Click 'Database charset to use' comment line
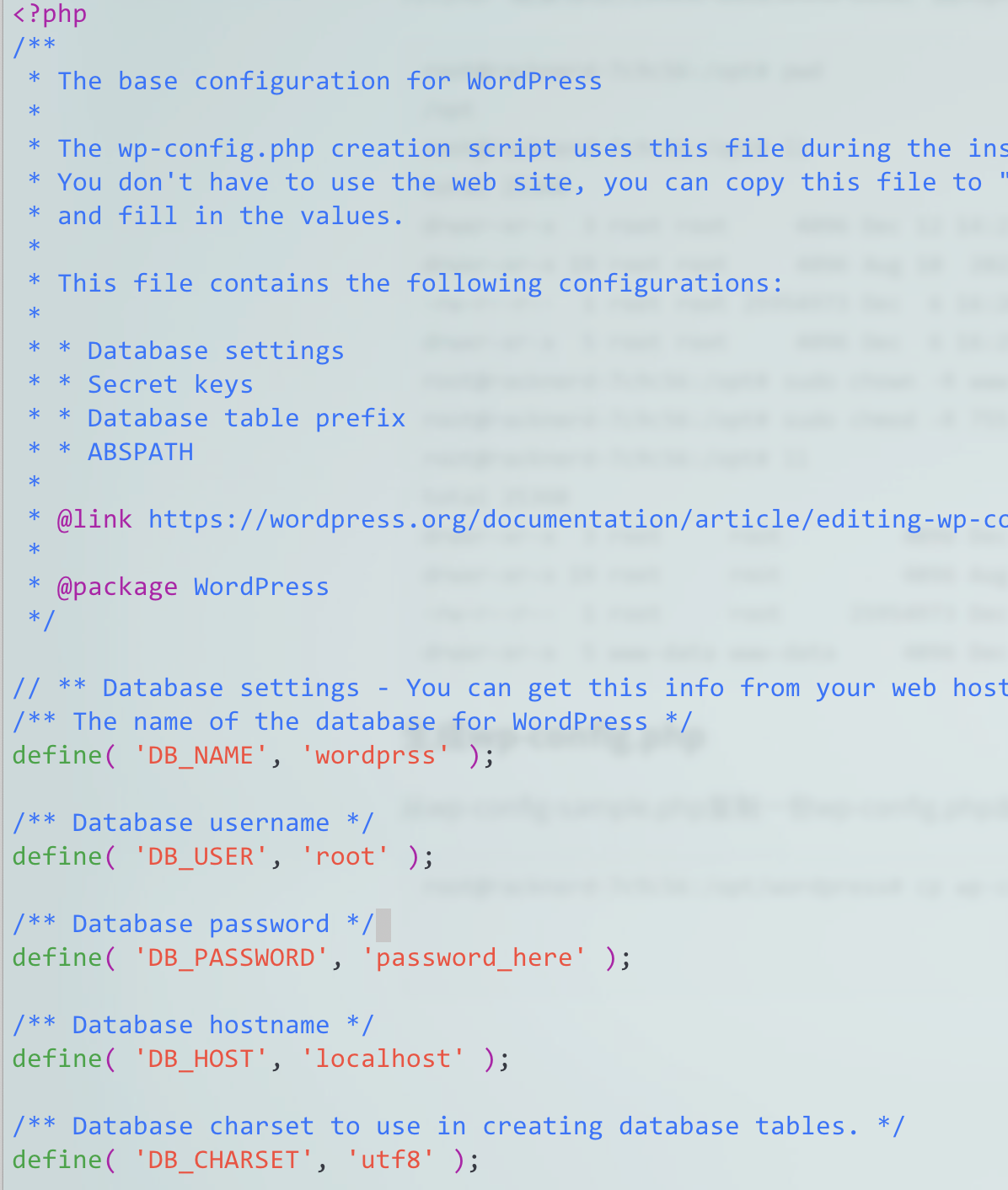This screenshot has height=1190, width=1008. [x=458, y=1126]
